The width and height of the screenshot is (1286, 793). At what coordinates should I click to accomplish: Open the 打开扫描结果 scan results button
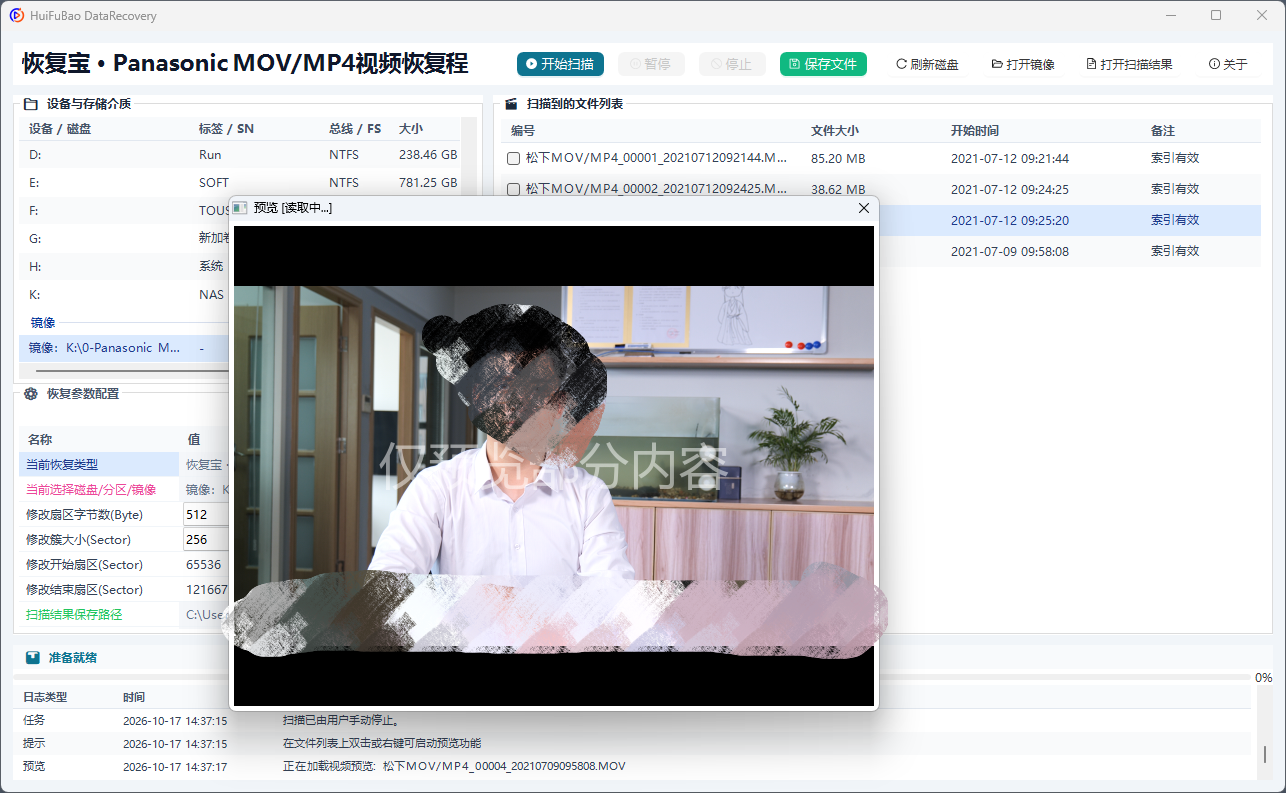click(x=1129, y=64)
